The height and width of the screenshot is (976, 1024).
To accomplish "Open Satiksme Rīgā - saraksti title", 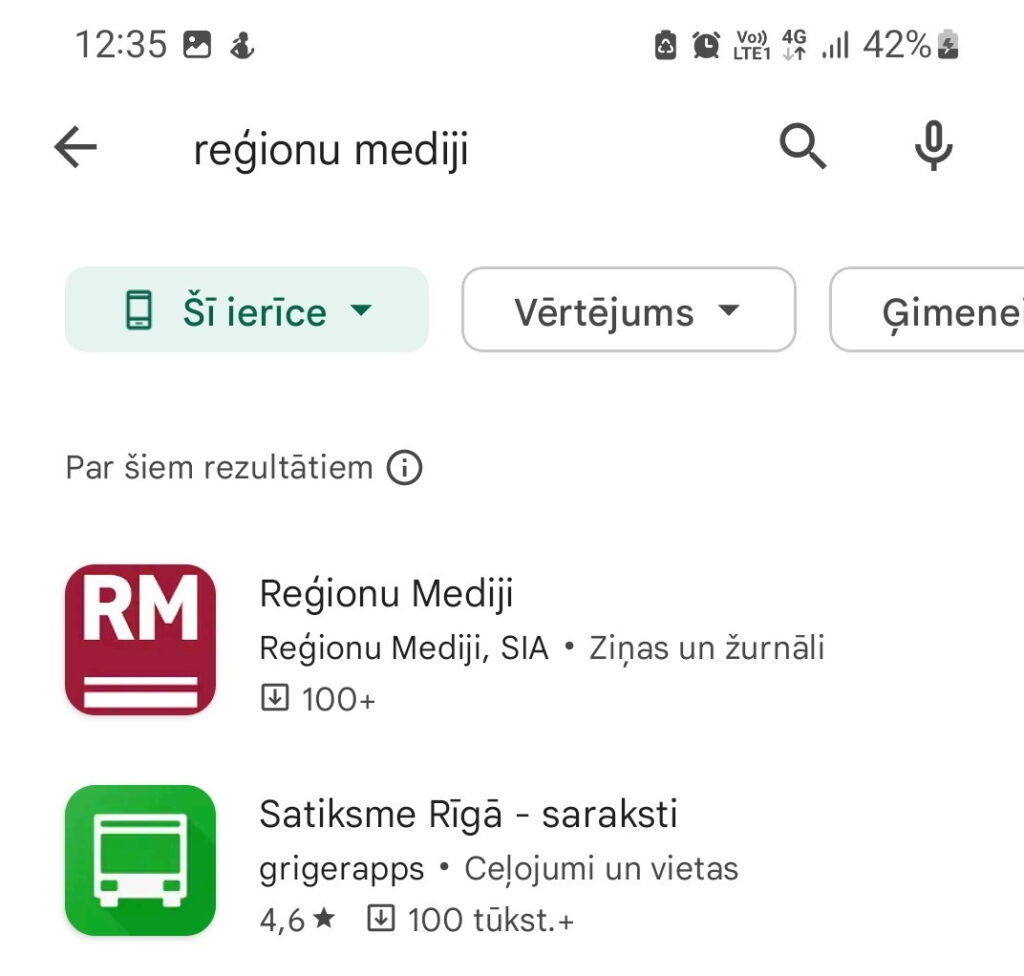I will coord(468,814).
